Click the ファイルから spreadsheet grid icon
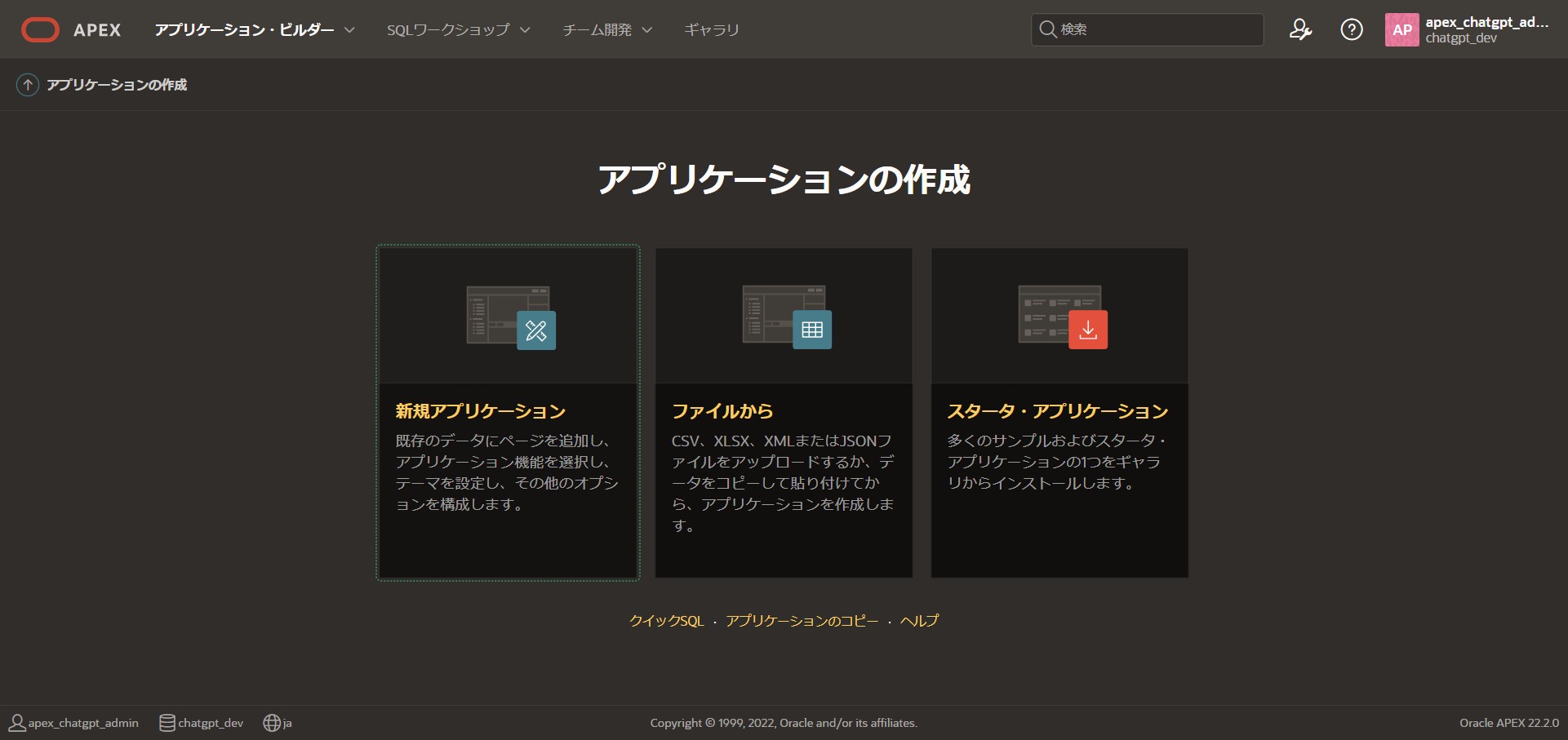The width and height of the screenshot is (1568, 740). pyautogui.click(x=812, y=330)
